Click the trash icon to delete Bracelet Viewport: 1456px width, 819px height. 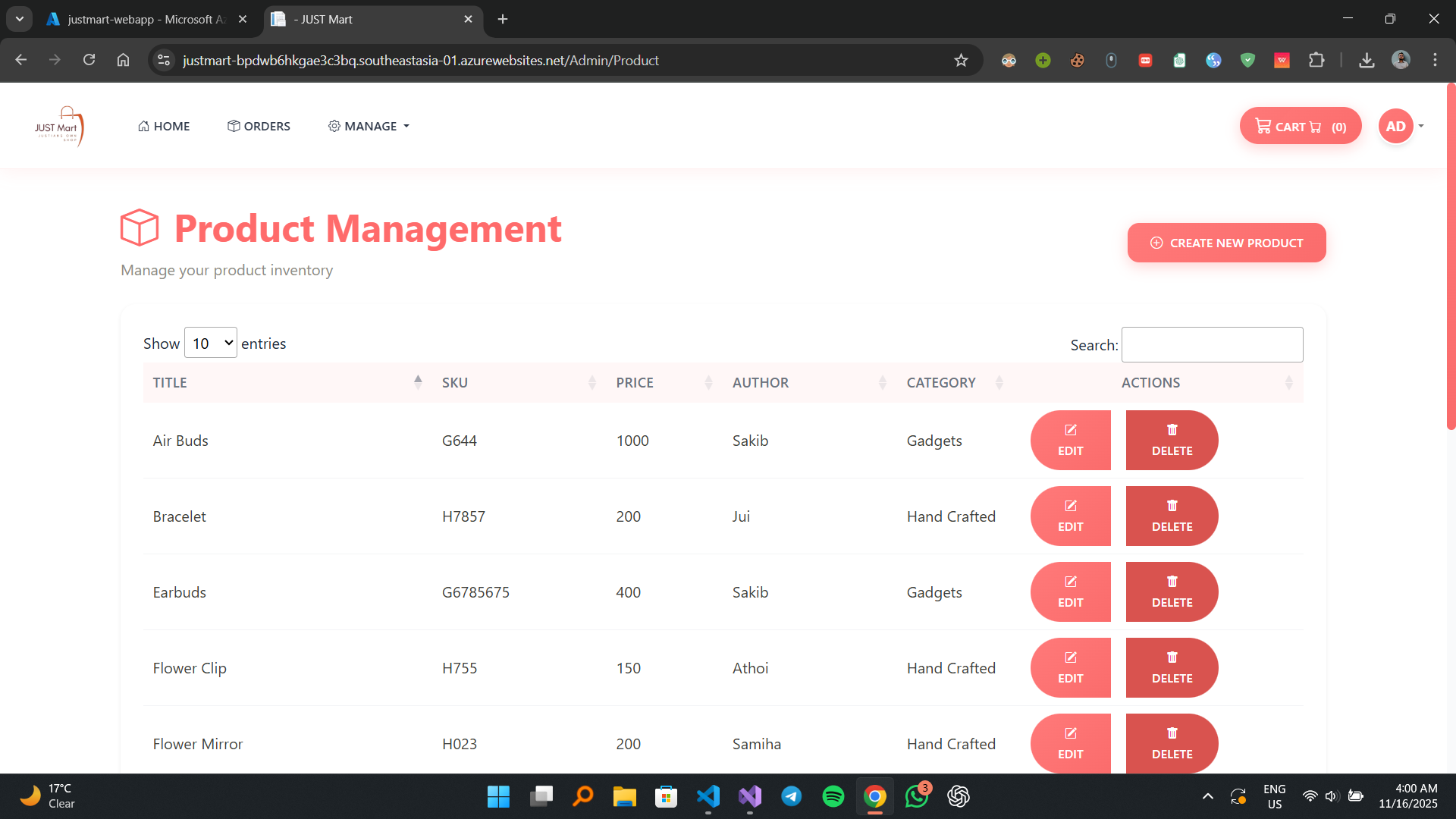click(x=1172, y=505)
